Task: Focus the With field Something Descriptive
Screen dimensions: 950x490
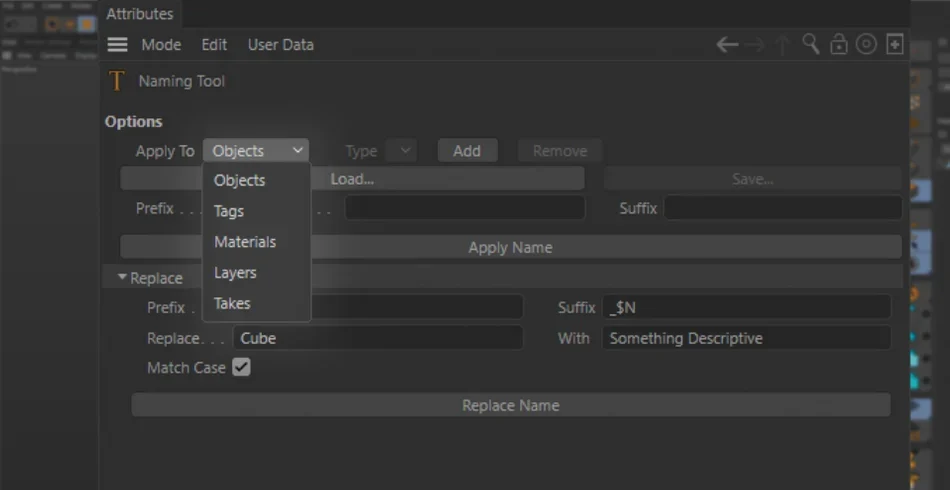Action: coord(746,338)
